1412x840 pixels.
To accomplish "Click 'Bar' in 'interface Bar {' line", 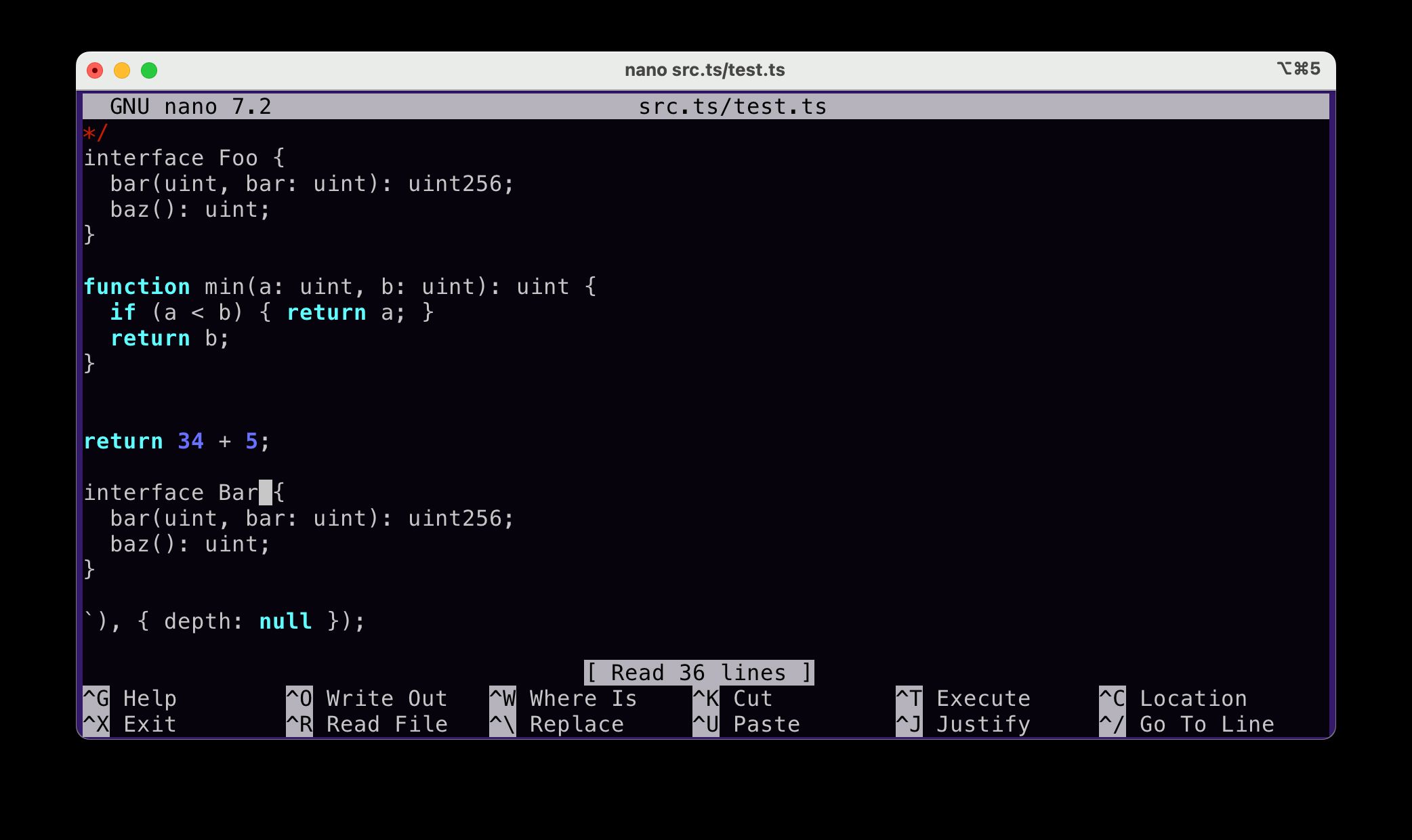I will [x=238, y=492].
